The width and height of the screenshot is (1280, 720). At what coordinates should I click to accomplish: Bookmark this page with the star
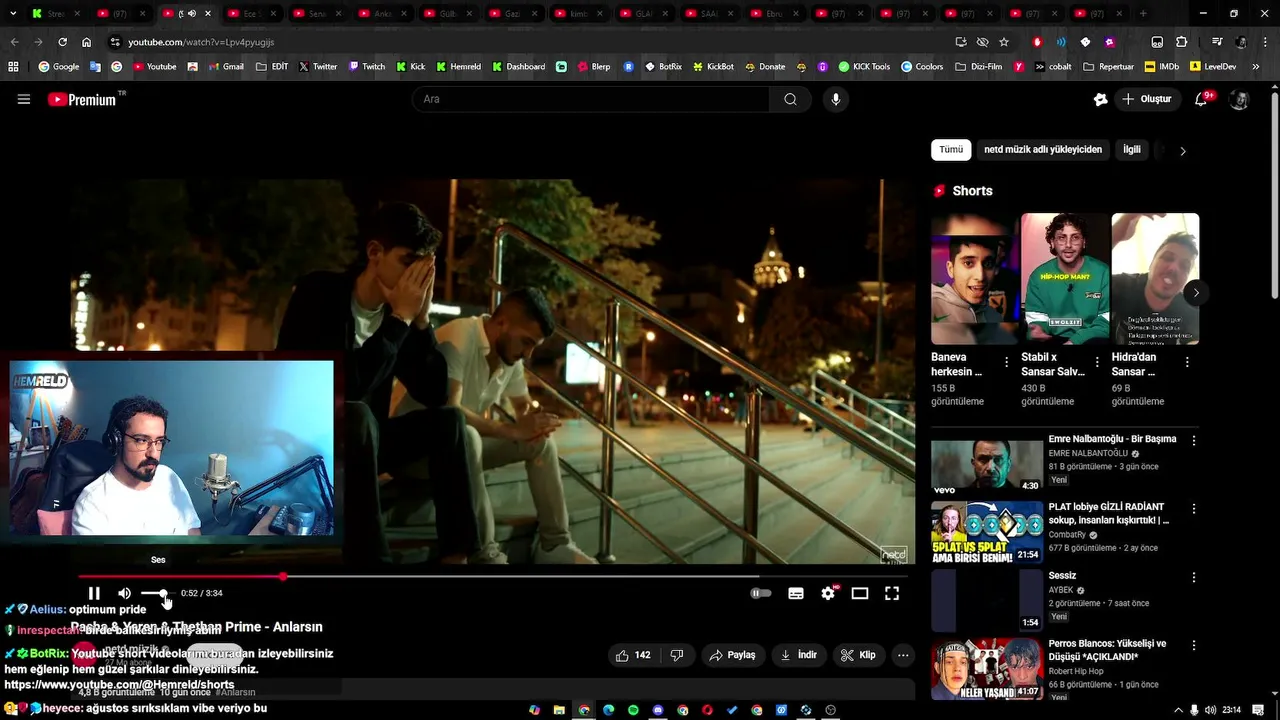pos(1004,42)
